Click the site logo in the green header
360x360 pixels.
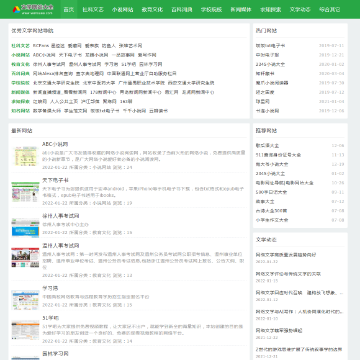(x=33, y=9)
